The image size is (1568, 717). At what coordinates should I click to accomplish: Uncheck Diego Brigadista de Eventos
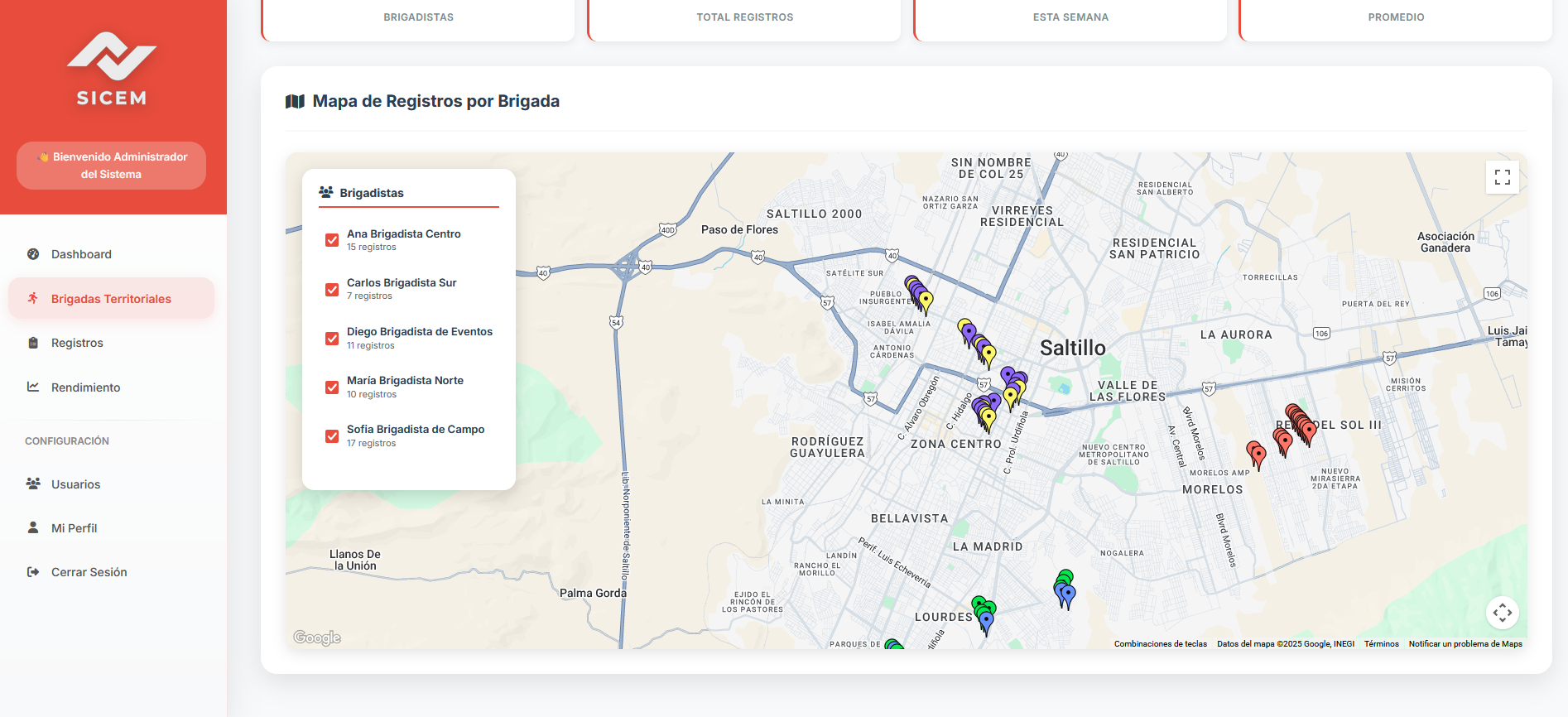coord(332,339)
